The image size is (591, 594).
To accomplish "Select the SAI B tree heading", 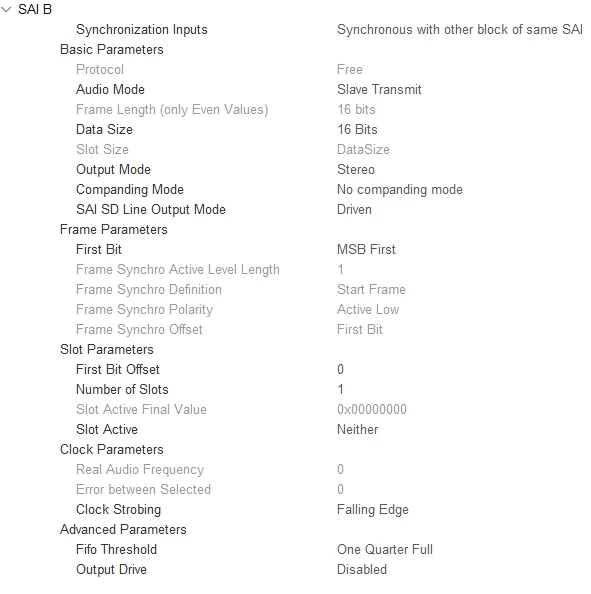I will coord(35,9).
